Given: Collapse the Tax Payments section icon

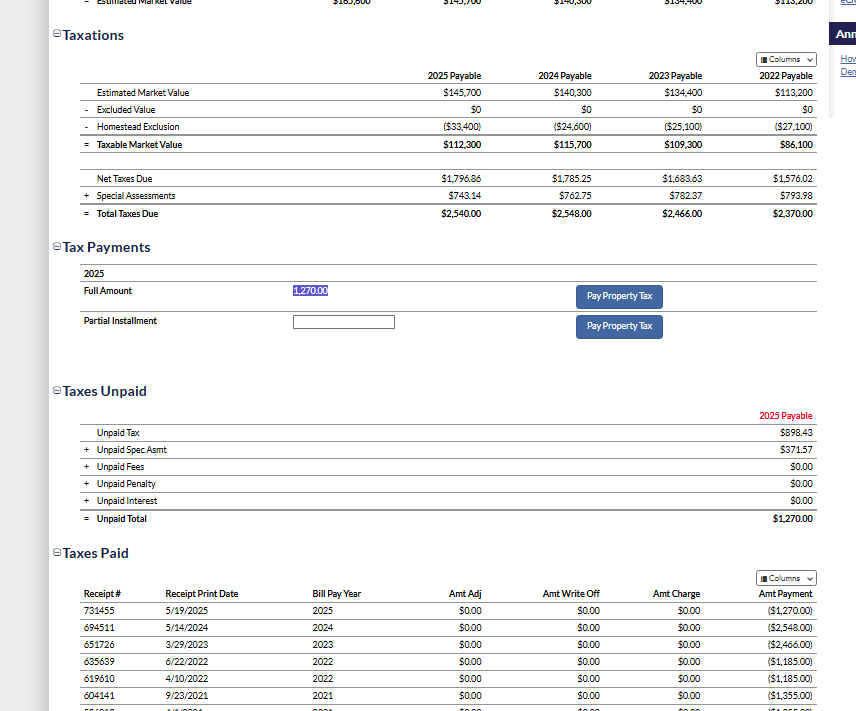Looking at the screenshot, I should (x=56, y=247).
